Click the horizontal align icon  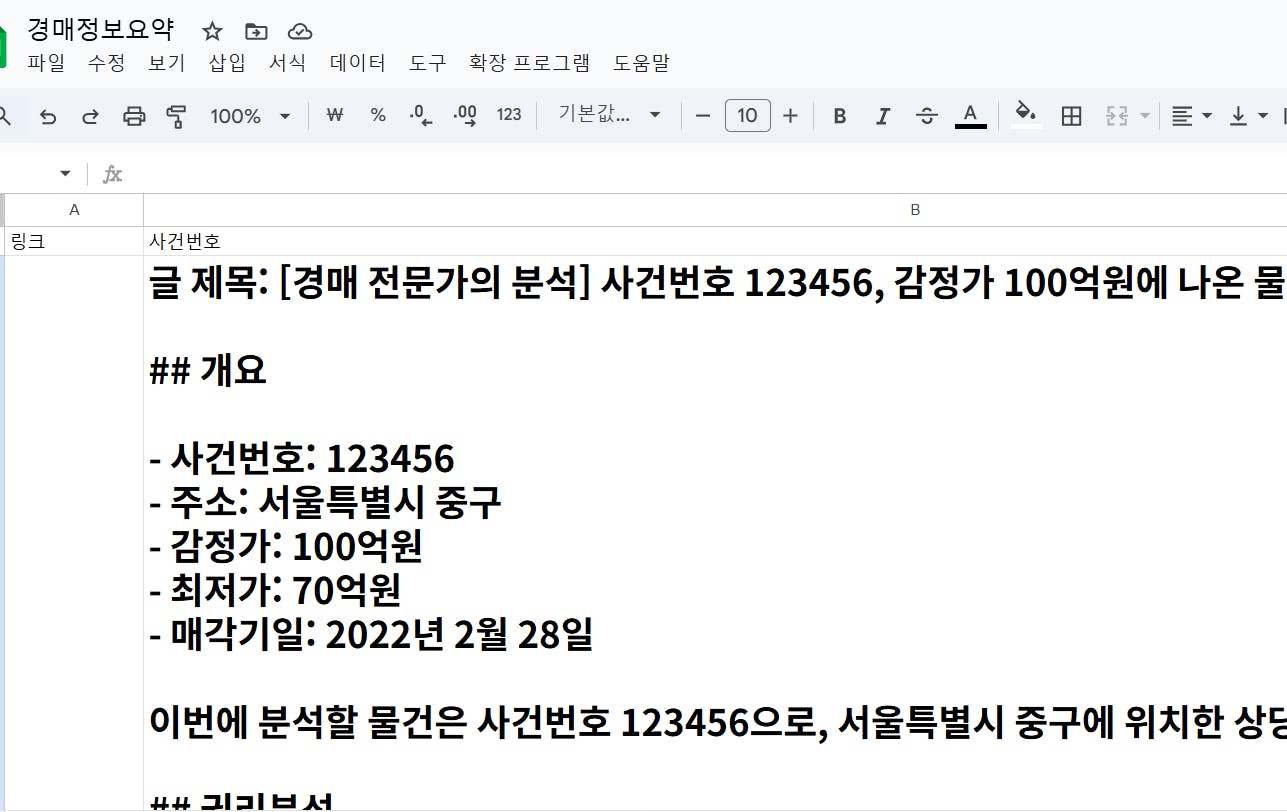tap(1182, 116)
